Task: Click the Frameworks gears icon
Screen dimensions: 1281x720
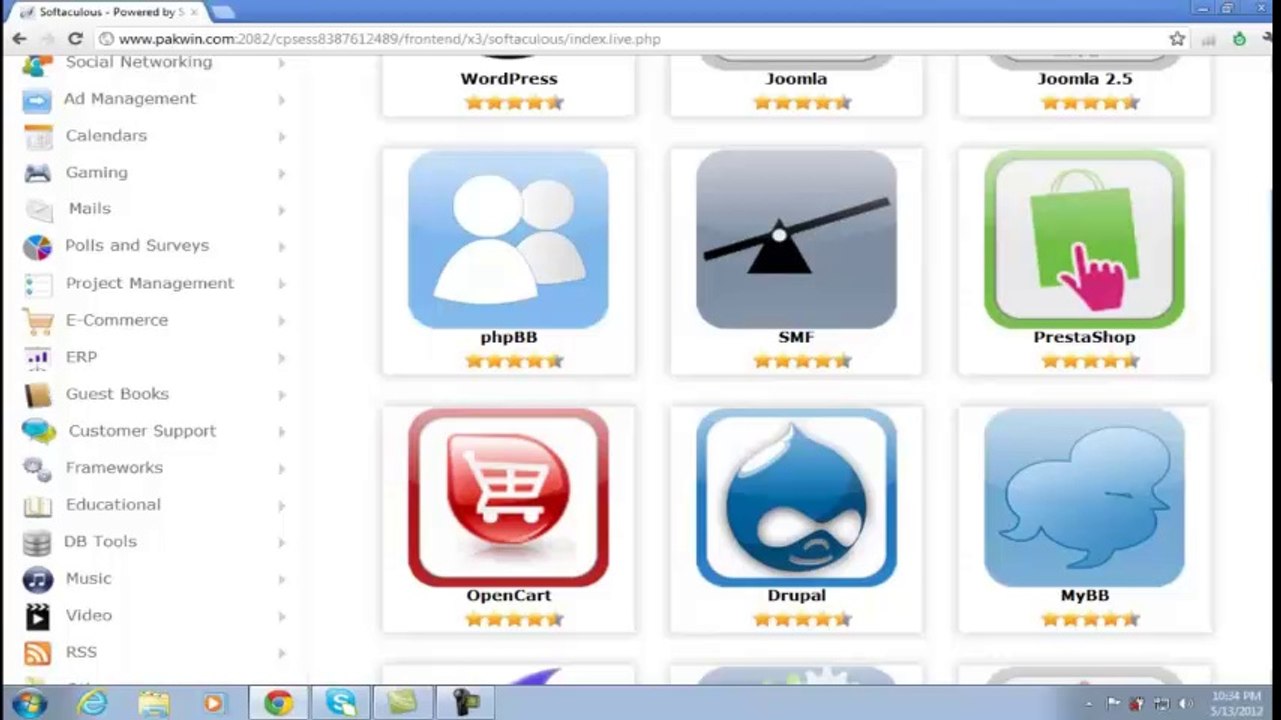Action: click(37, 469)
